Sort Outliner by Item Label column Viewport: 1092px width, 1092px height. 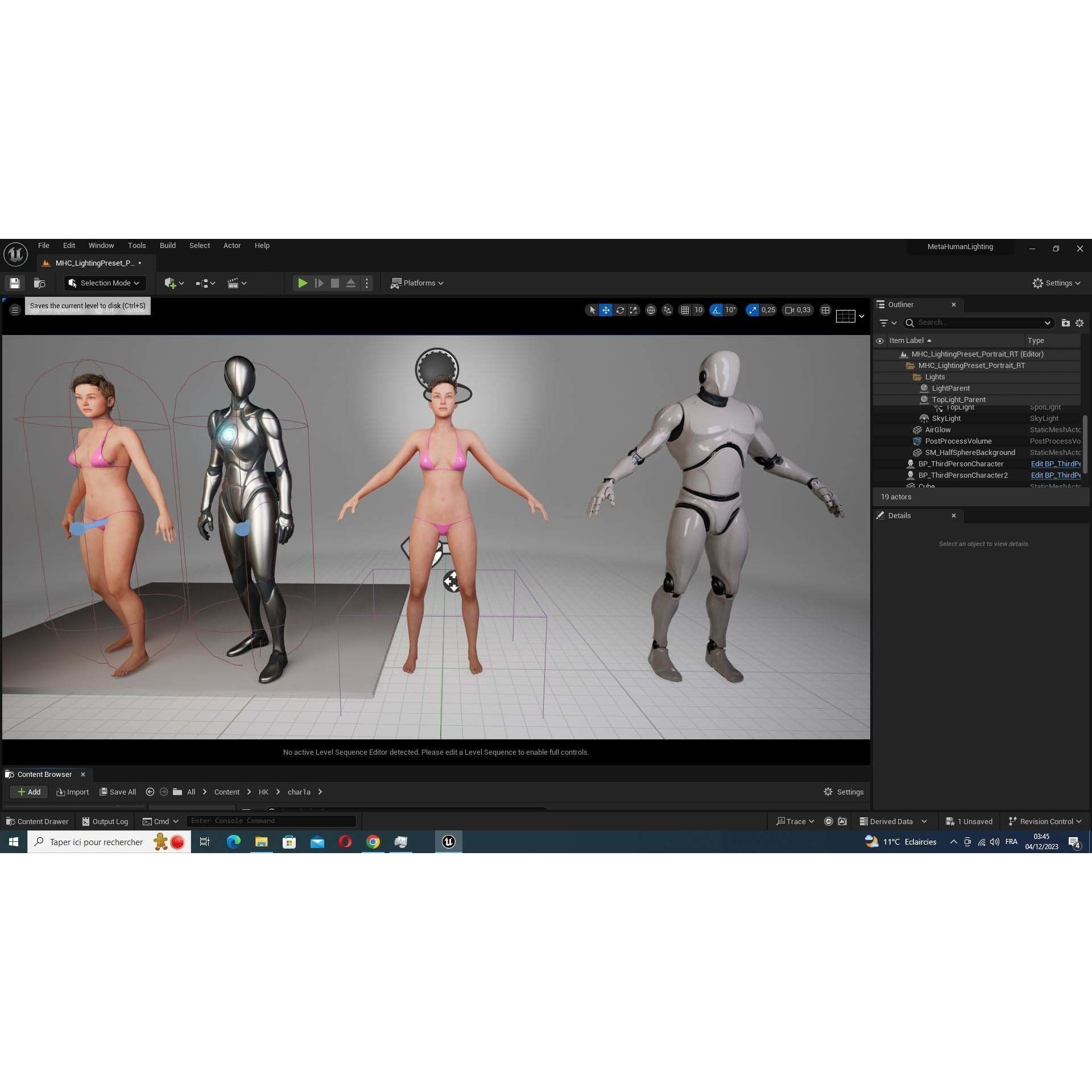(x=910, y=340)
